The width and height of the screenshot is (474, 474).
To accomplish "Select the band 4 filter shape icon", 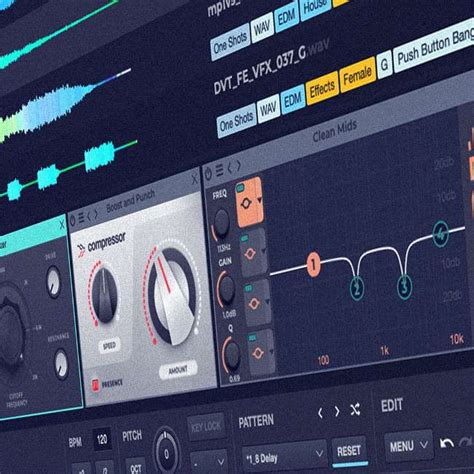I will 258,353.
